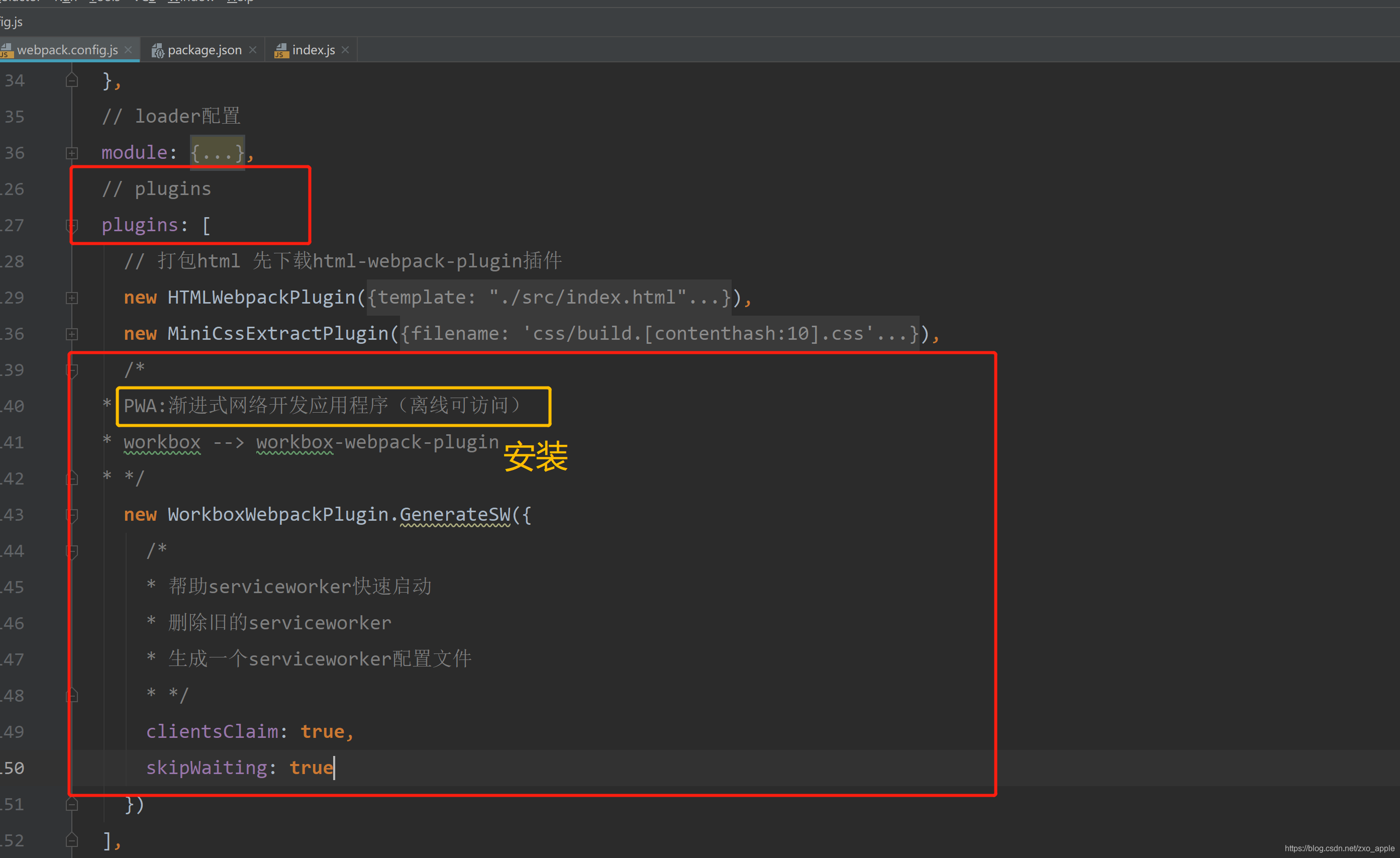Click the '// loader配置' comment
This screenshot has width=1400, height=858.
point(171,117)
